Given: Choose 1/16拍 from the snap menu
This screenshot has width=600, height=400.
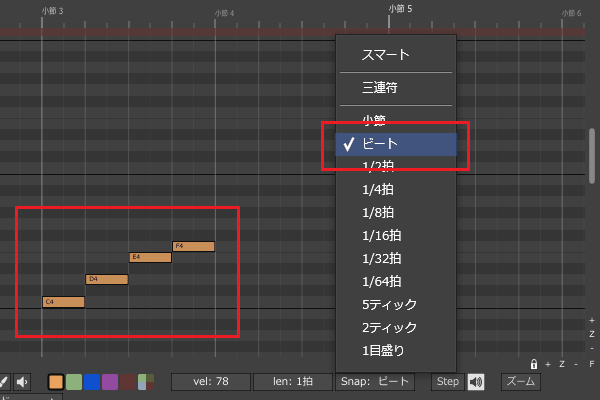Looking at the screenshot, I should point(380,235).
